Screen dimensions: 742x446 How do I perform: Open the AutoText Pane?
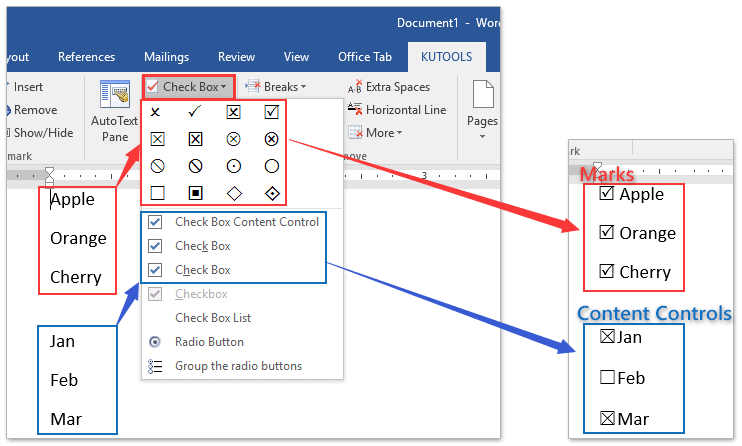pyautogui.click(x=115, y=112)
